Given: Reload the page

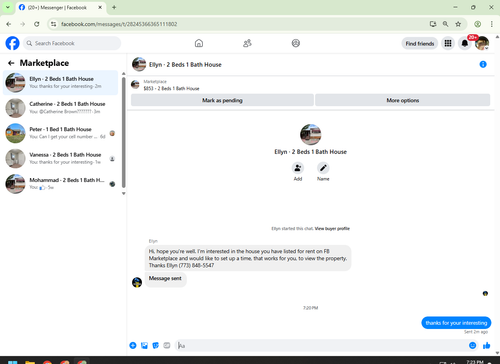Looking at the screenshot, I should [37, 24].
